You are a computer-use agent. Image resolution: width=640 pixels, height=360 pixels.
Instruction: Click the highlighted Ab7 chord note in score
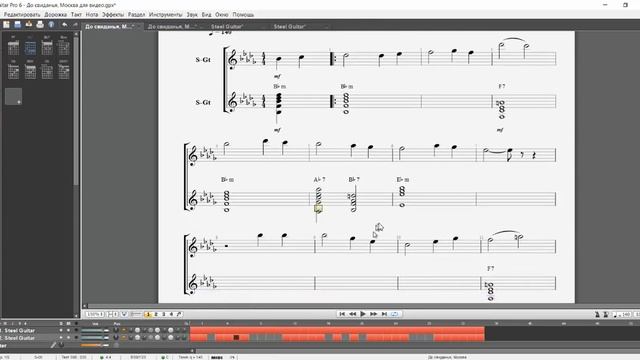[318, 209]
